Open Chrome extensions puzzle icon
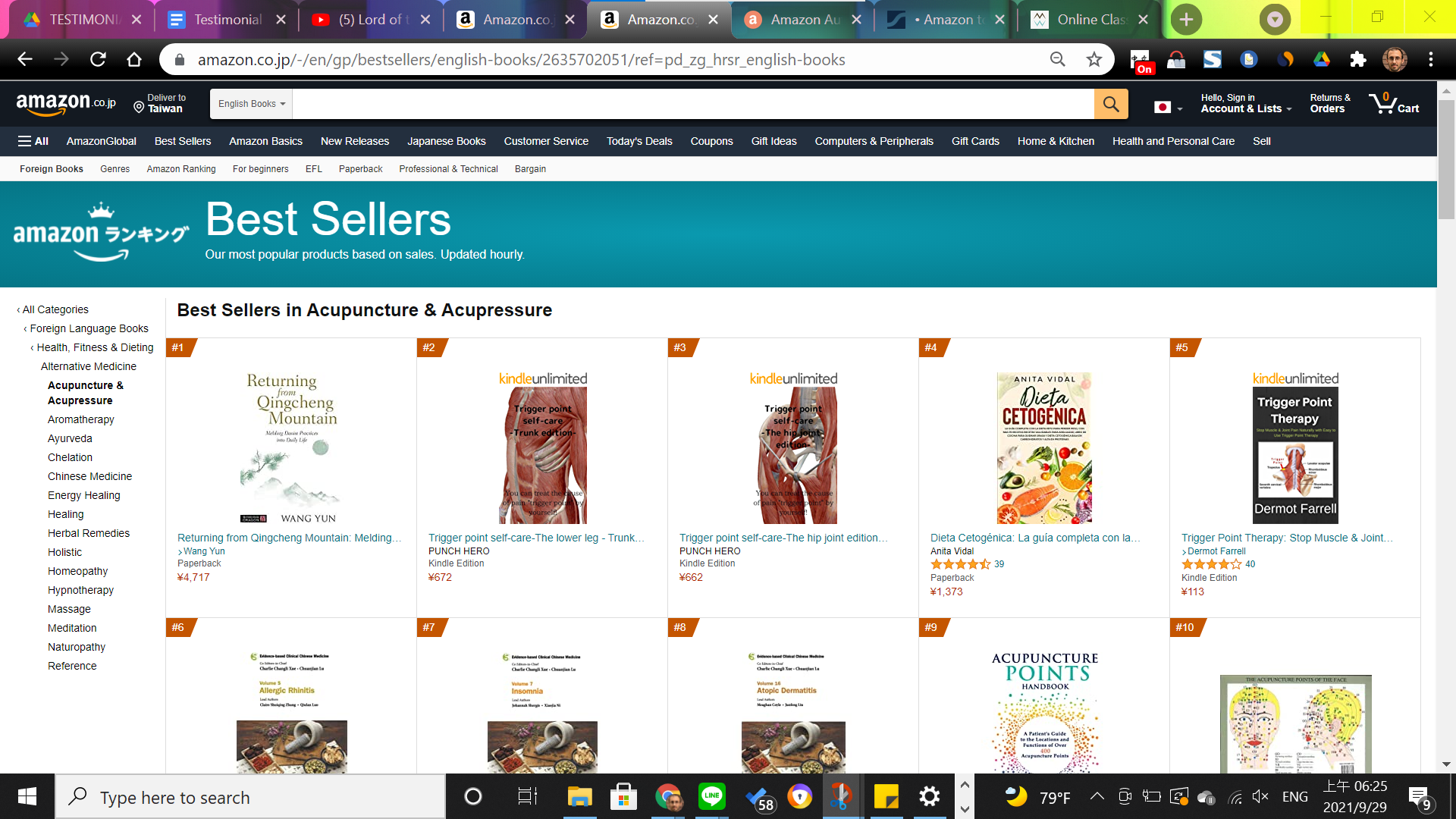This screenshot has height=819, width=1456. (1357, 59)
